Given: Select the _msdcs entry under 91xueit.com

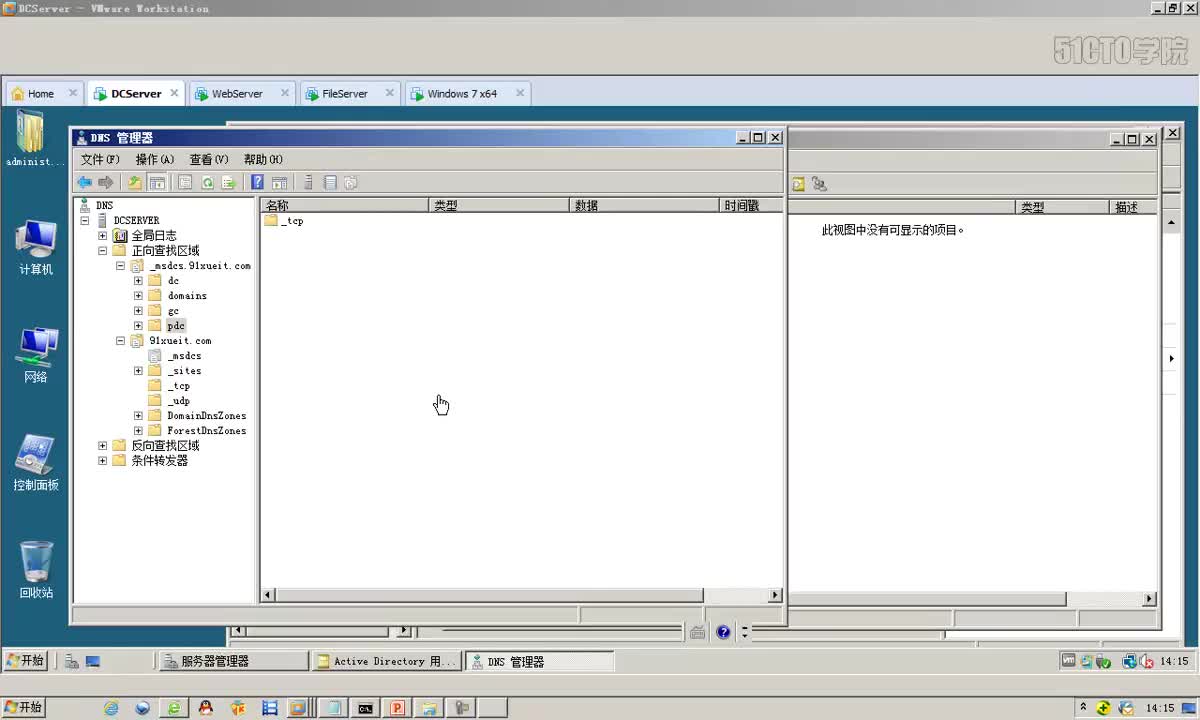Looking at the screenshot, I should click(184, 355).
